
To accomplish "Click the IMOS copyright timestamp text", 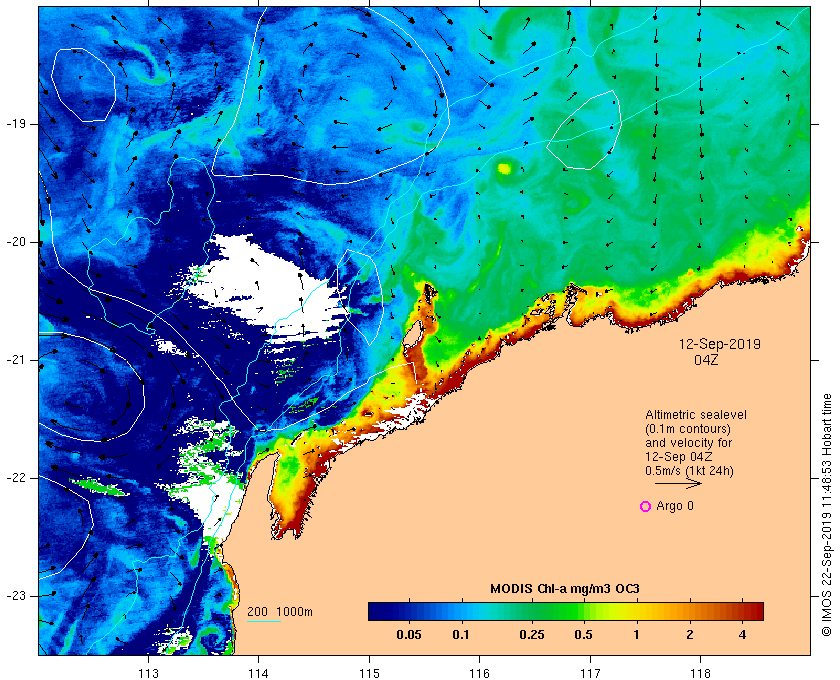I will pyautogui.click(x=827, y=515).
